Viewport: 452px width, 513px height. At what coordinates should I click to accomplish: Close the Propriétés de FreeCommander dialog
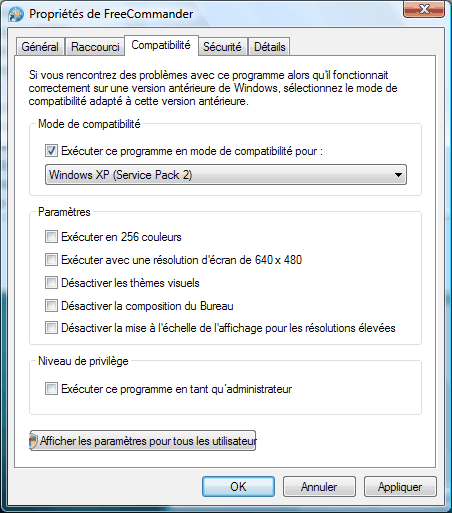tap(423, 9)
